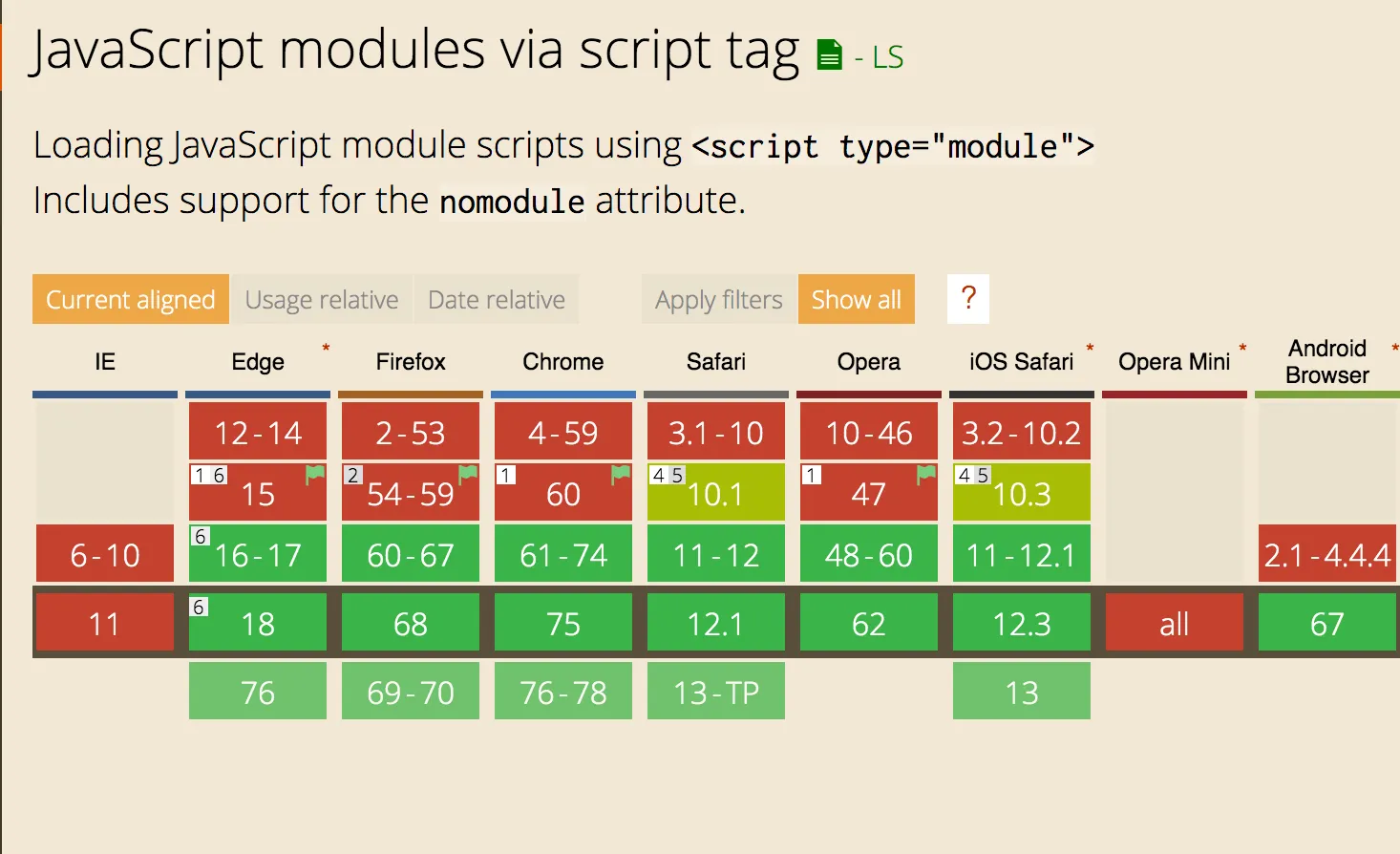Select the IE 6-10 version cell
The width and height of the screenshot is (1400, 854).
[x=105, y=554]
